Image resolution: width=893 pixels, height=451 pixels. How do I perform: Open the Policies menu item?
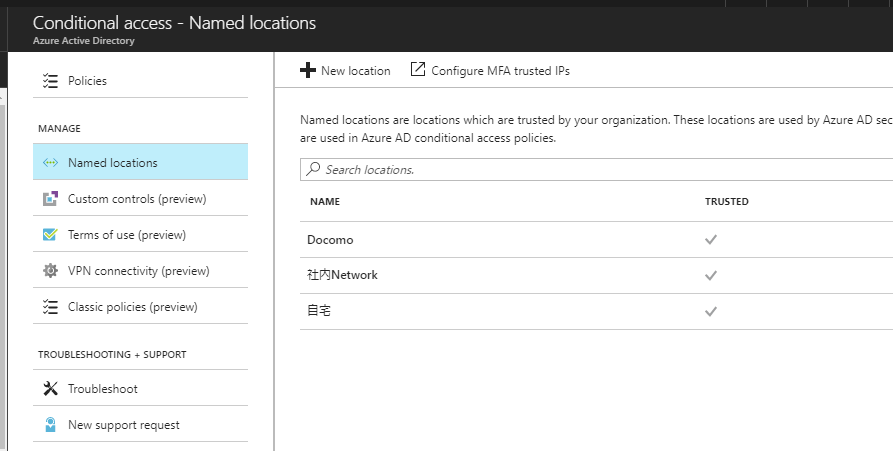click(141, 81)
